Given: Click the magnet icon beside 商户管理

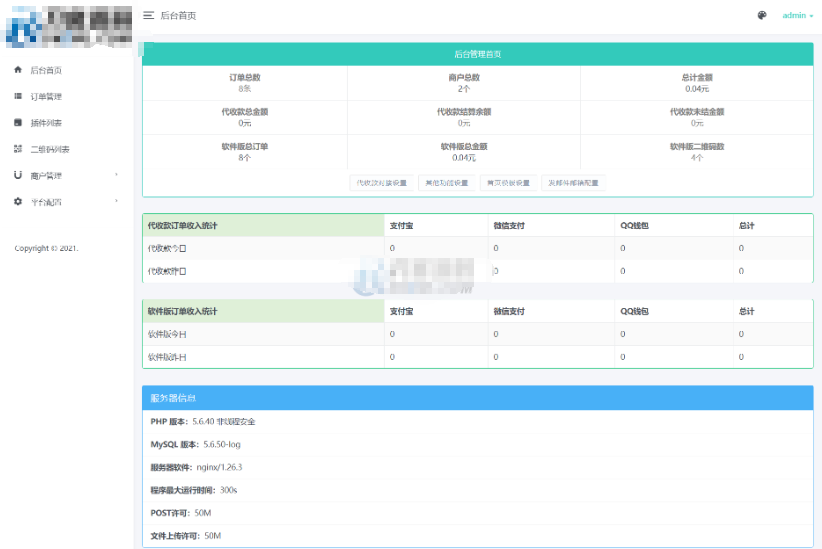Looking at the screenshot, I should (18, 176).
